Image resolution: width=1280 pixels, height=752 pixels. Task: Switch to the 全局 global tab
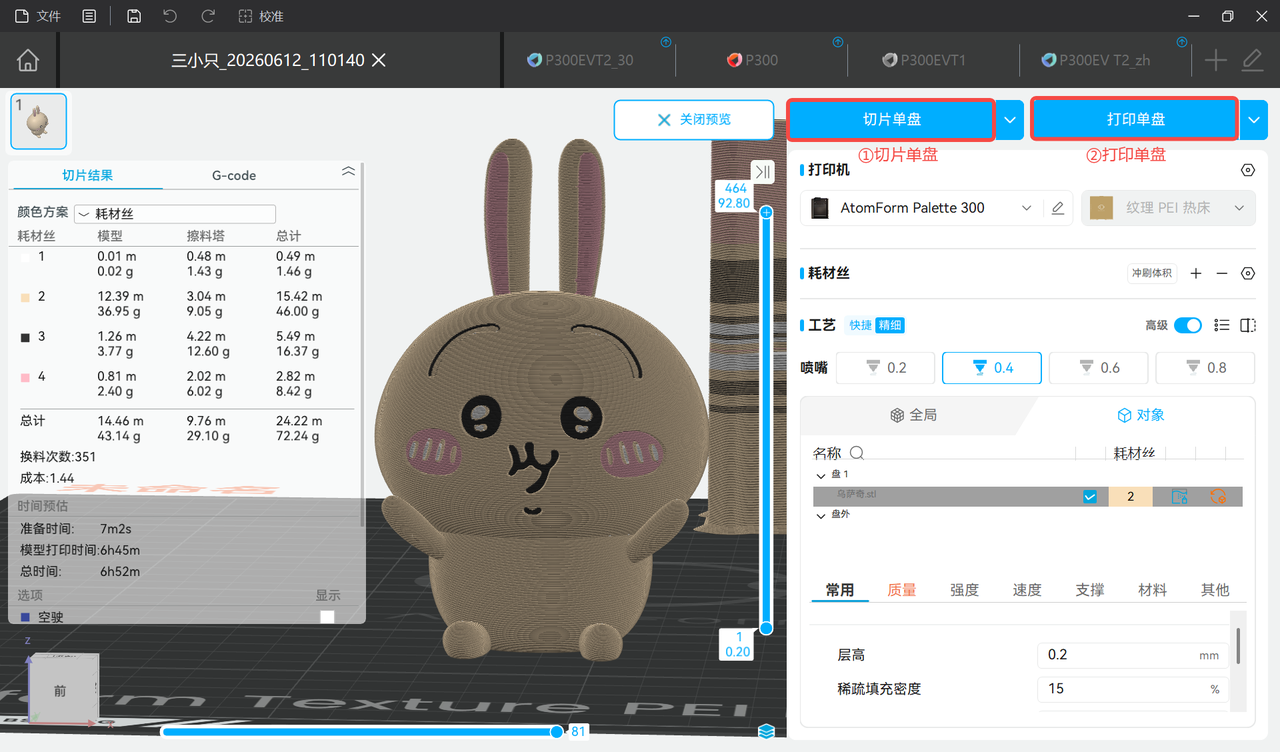[x=914, y=415]
